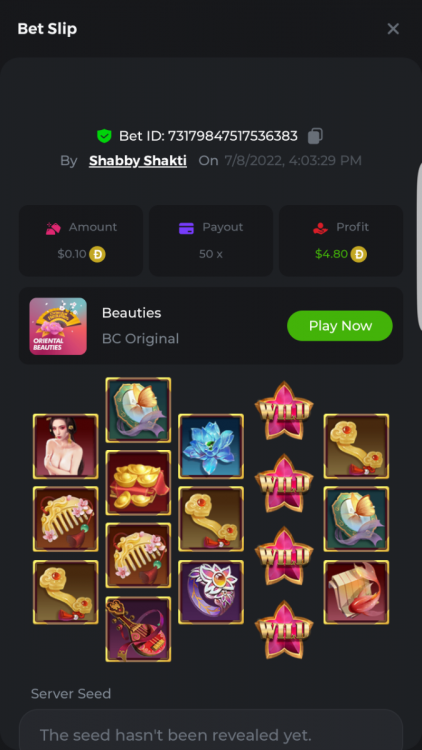Click the red Profit hand icon

[x=321, y=228]
